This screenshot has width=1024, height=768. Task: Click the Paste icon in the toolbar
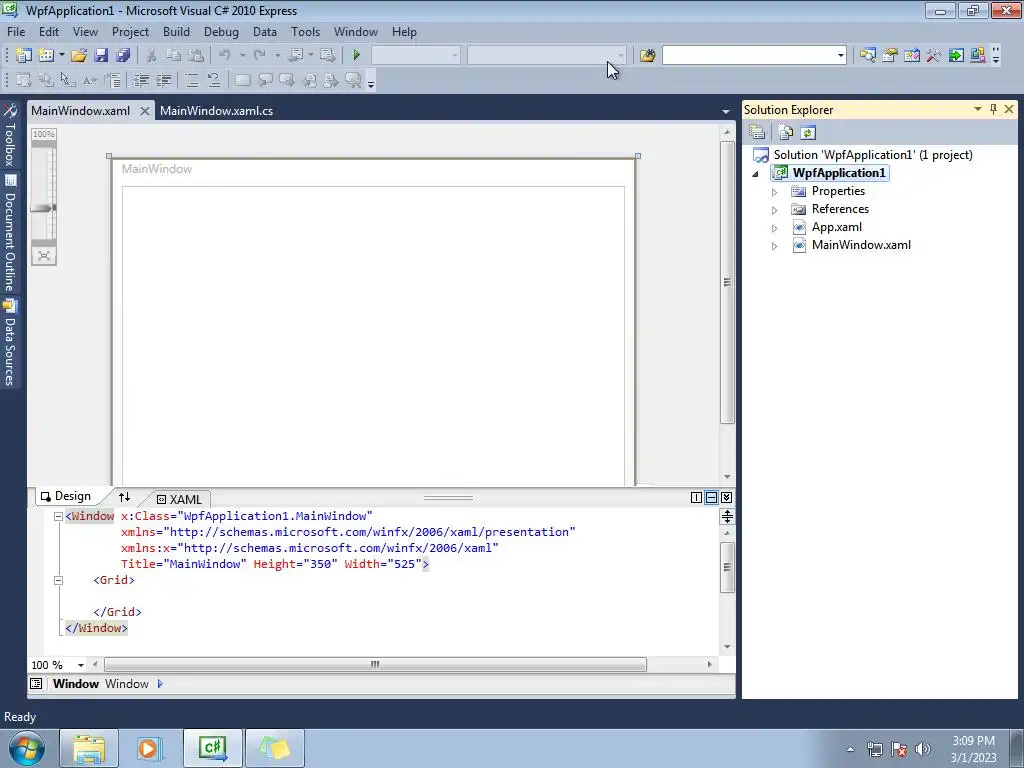196,56
